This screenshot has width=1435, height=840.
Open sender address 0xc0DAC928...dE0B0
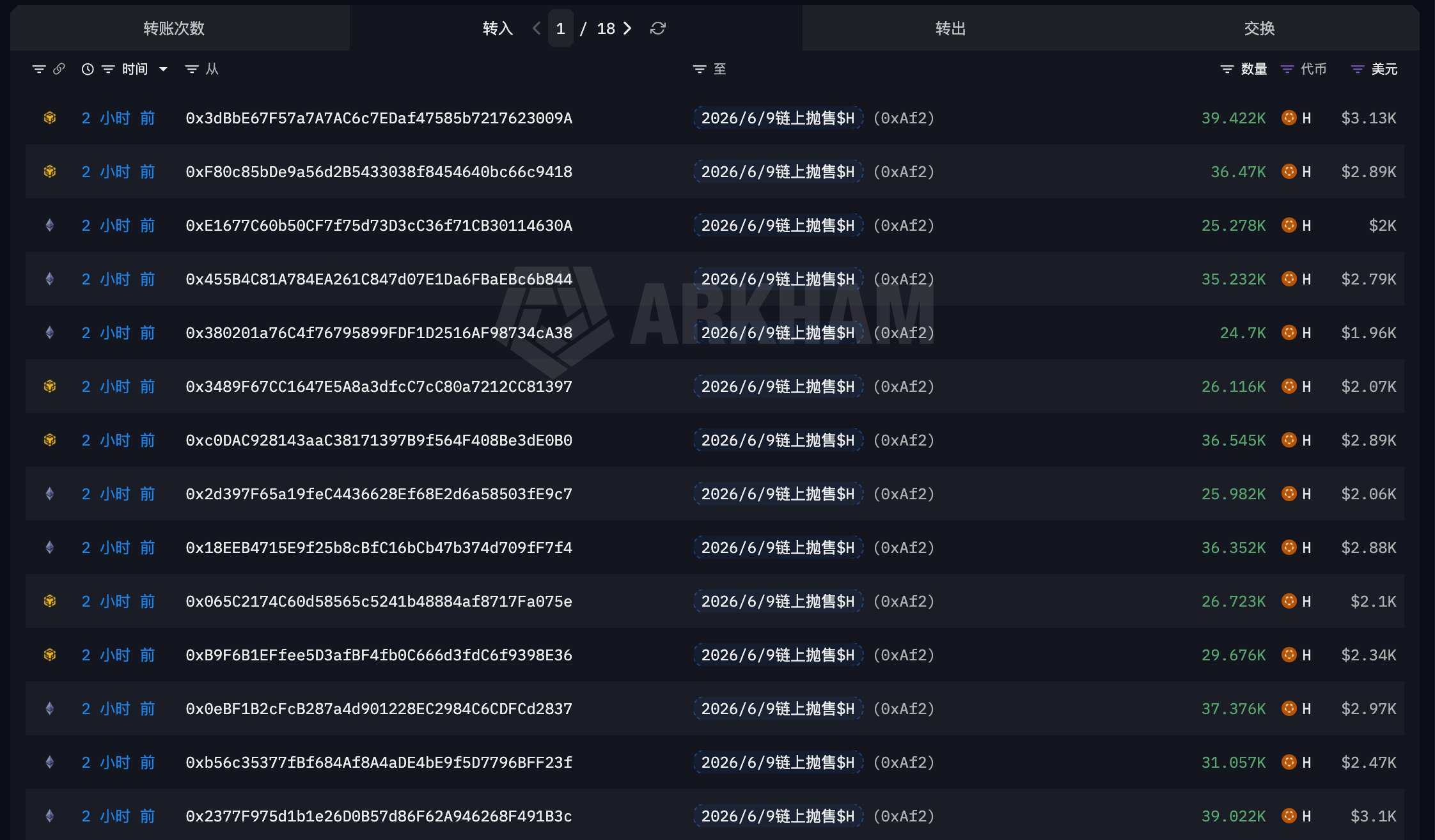point(379,440)
